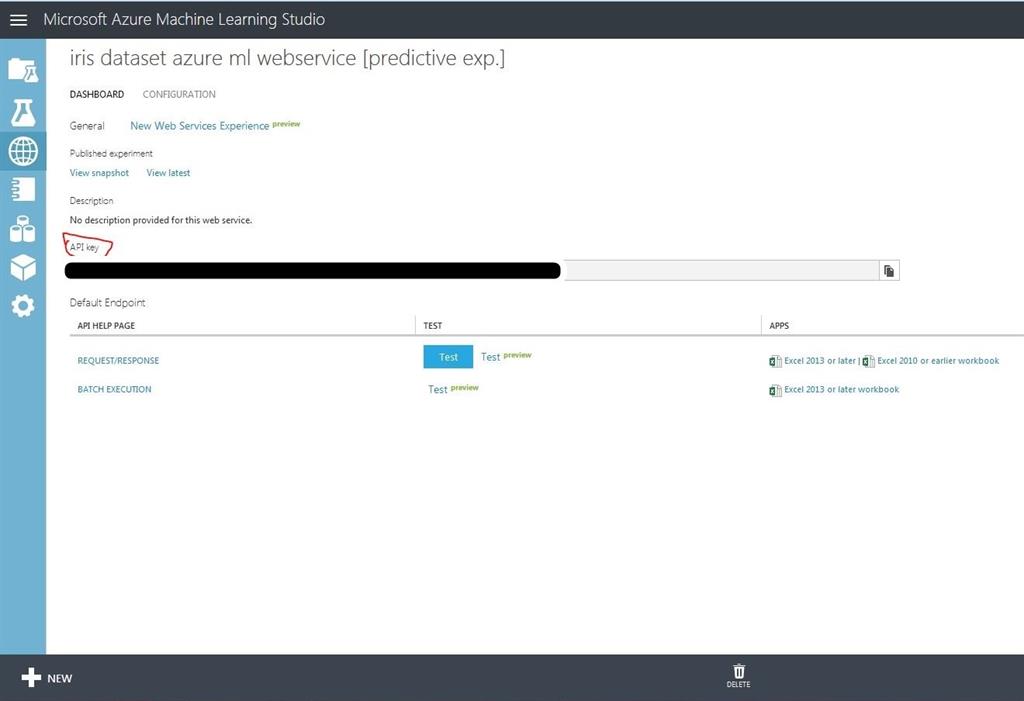The image size is (1024, 701).
Task: Download Batch Execution Excel 2013 workbook
Action: coord(841,389)
